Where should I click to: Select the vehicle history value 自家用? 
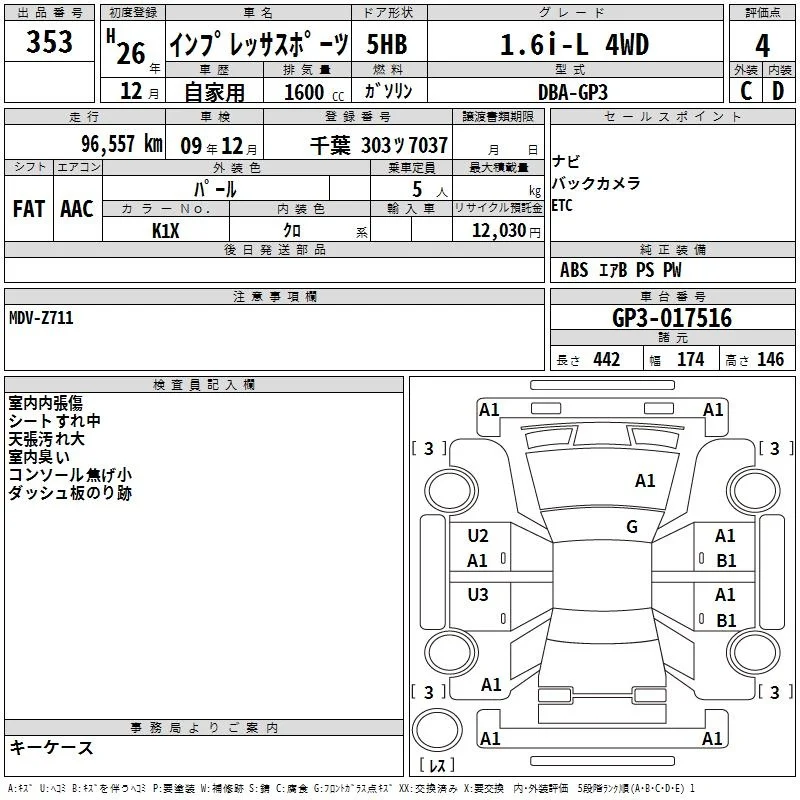point(214,92)
